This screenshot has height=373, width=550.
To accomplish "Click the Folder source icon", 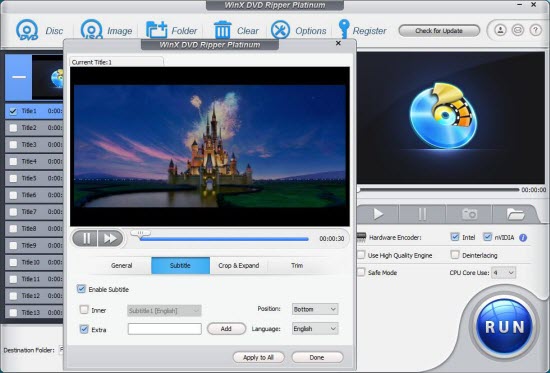I will (156, 30).
